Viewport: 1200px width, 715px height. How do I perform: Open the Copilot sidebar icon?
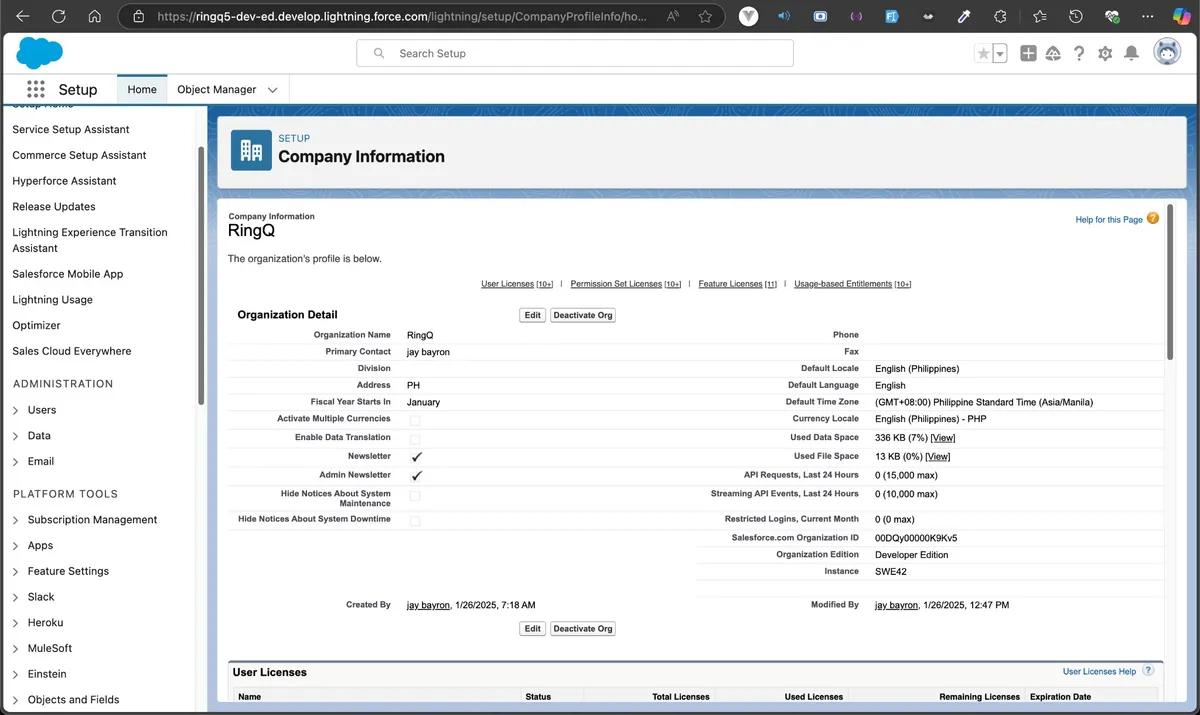point(1180,17)
